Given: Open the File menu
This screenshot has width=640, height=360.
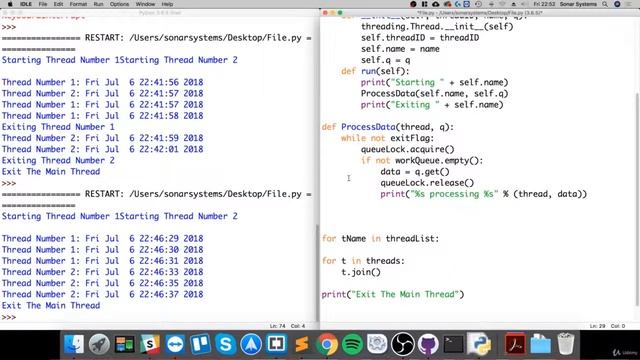Looking at the screenshot, I should tap(43, 4).
